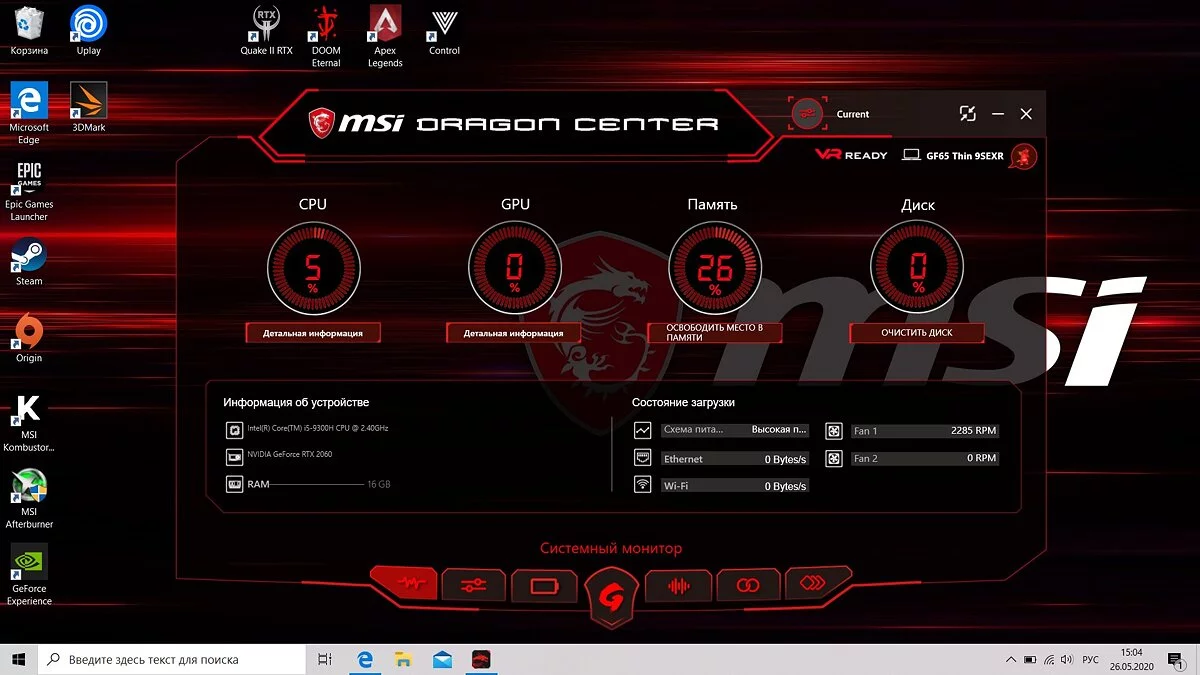Open GPU 'Детальная информация' button
1200x675 pixels.
[514, 333]
